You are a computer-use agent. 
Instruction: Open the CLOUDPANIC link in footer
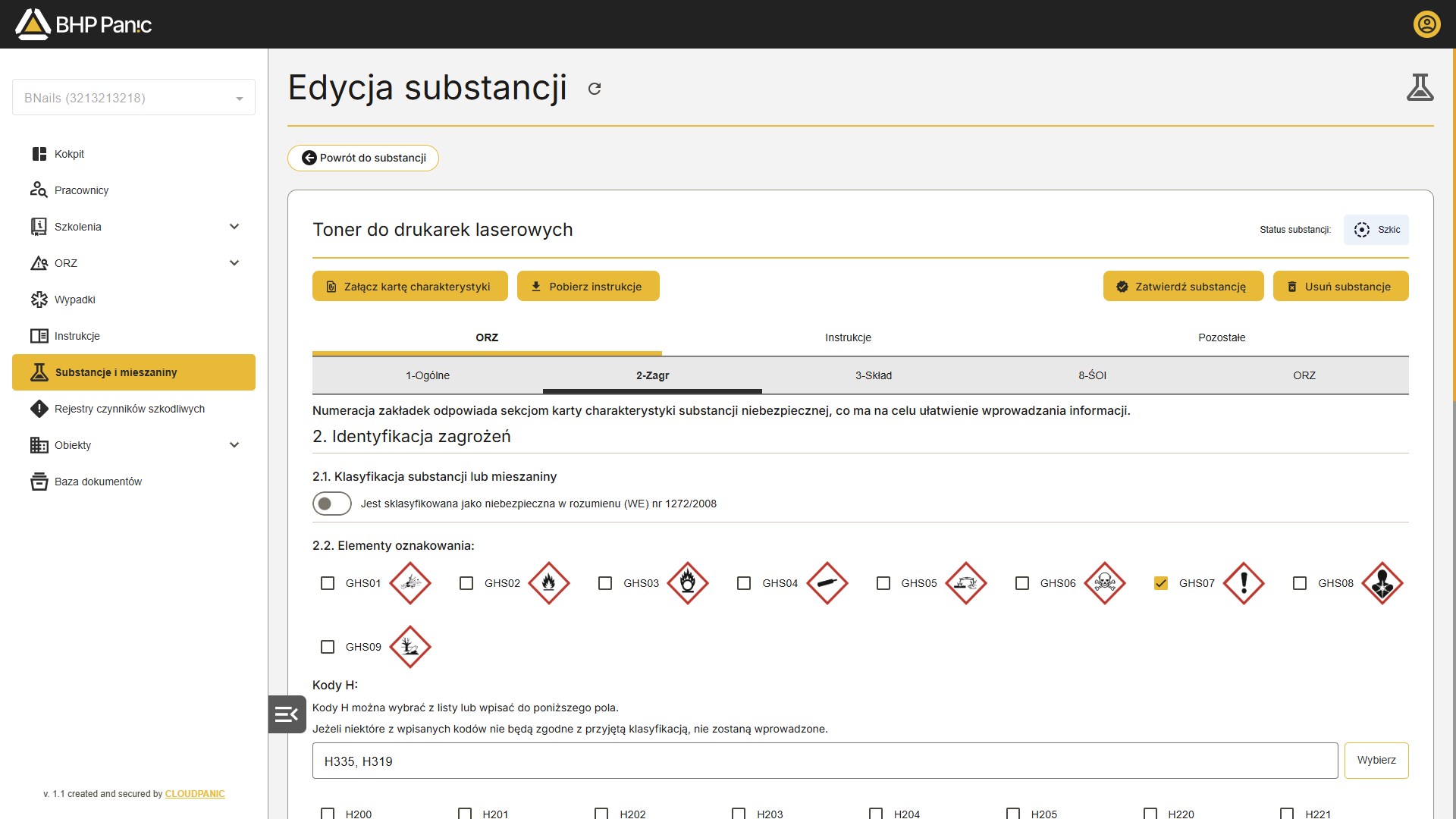[195, 794]
